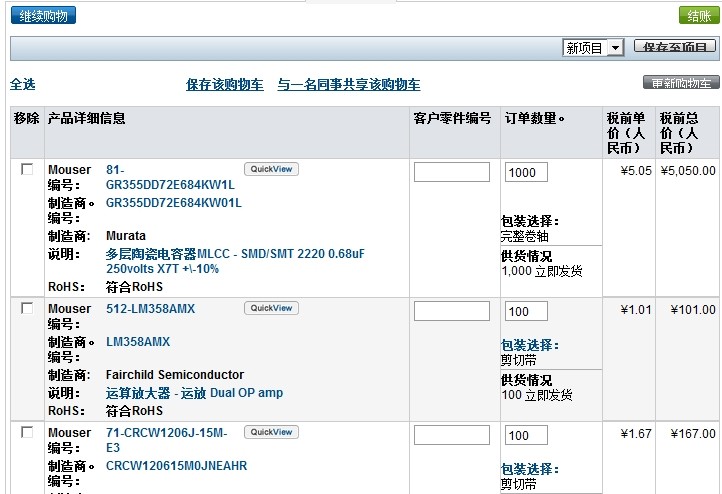722x494 pixels.
Task: Tick remove checkbox for 512-LM358AMX row
Action: 27,308
